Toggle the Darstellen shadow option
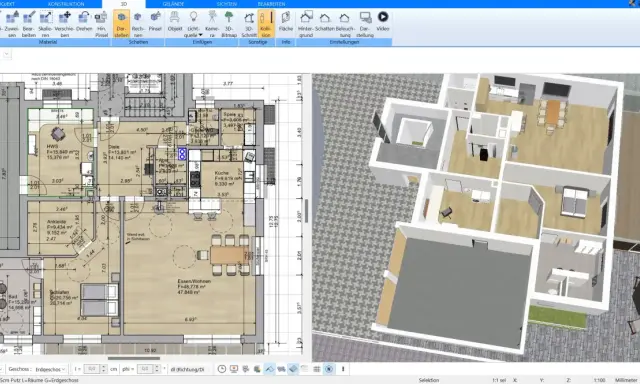 (122, 24)
